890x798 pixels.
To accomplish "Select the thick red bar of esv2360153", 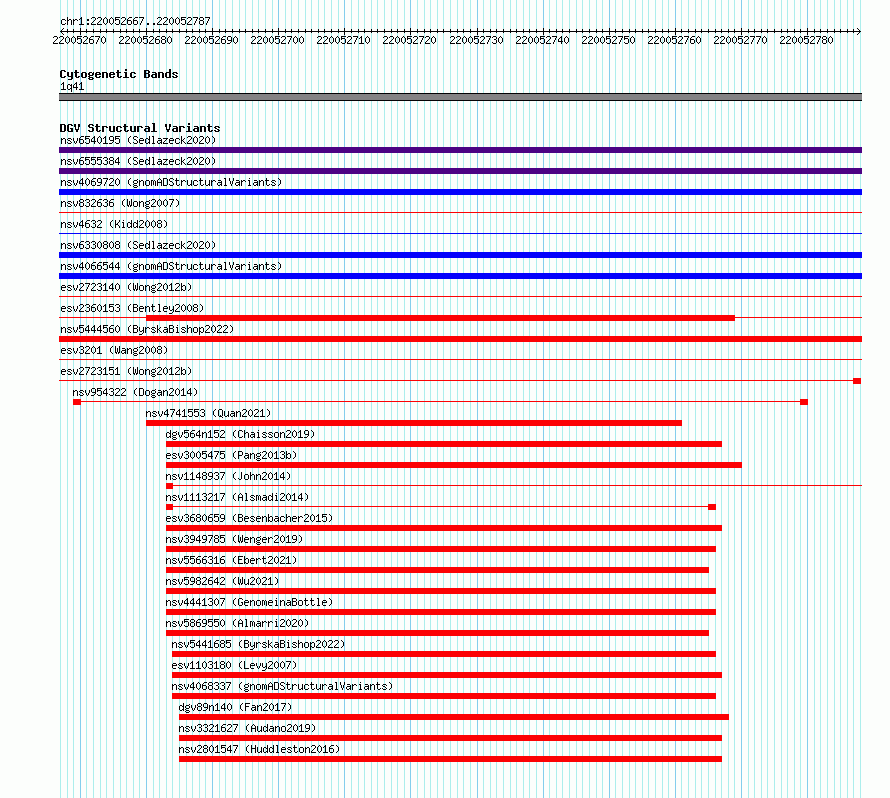I will point(440,318).
